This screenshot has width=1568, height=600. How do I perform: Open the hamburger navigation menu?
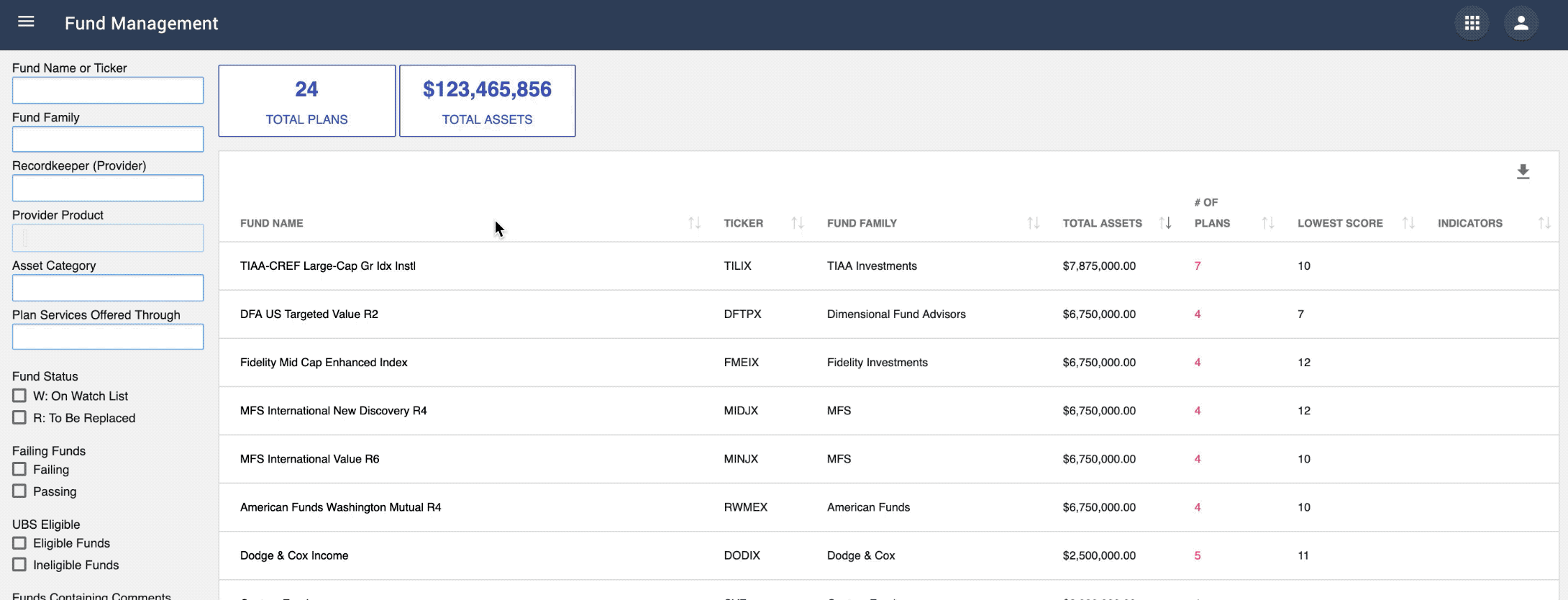pyautogui.click(x=26, y=22)
